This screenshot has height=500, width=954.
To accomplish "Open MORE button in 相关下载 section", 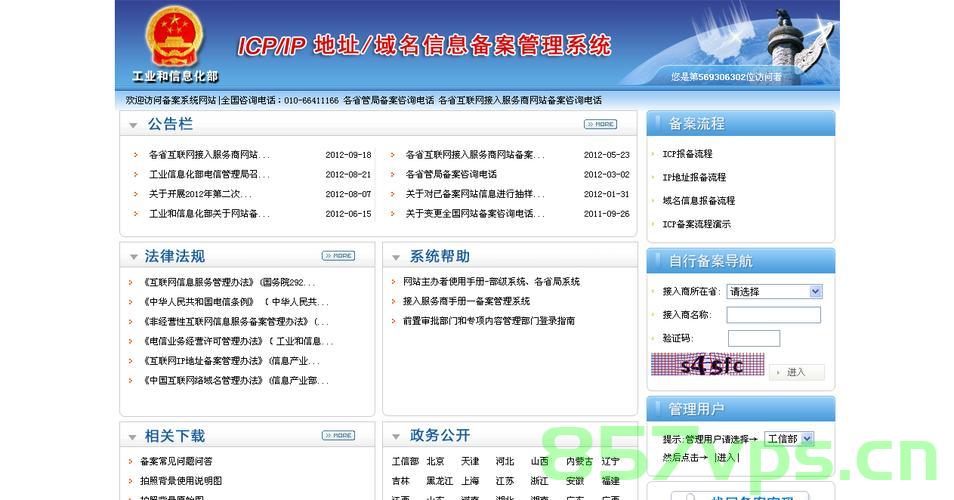I will pyautogui.click(x=338, y=435).
